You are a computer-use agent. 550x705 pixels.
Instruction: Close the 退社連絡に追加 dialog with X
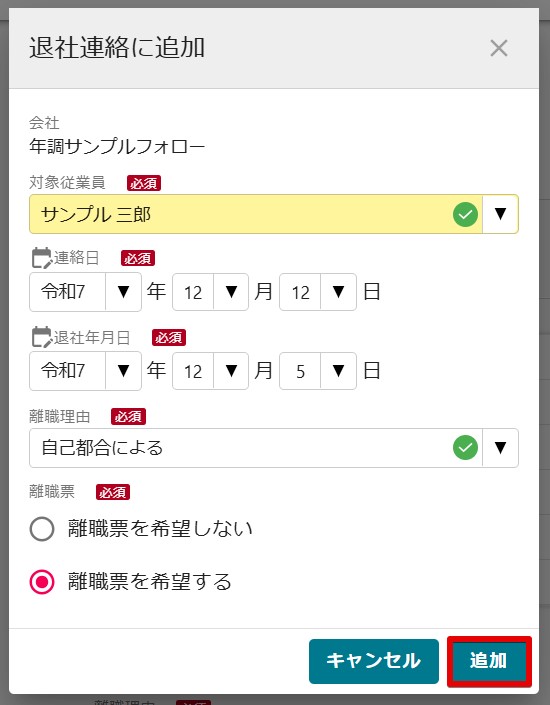coord(499,48)
